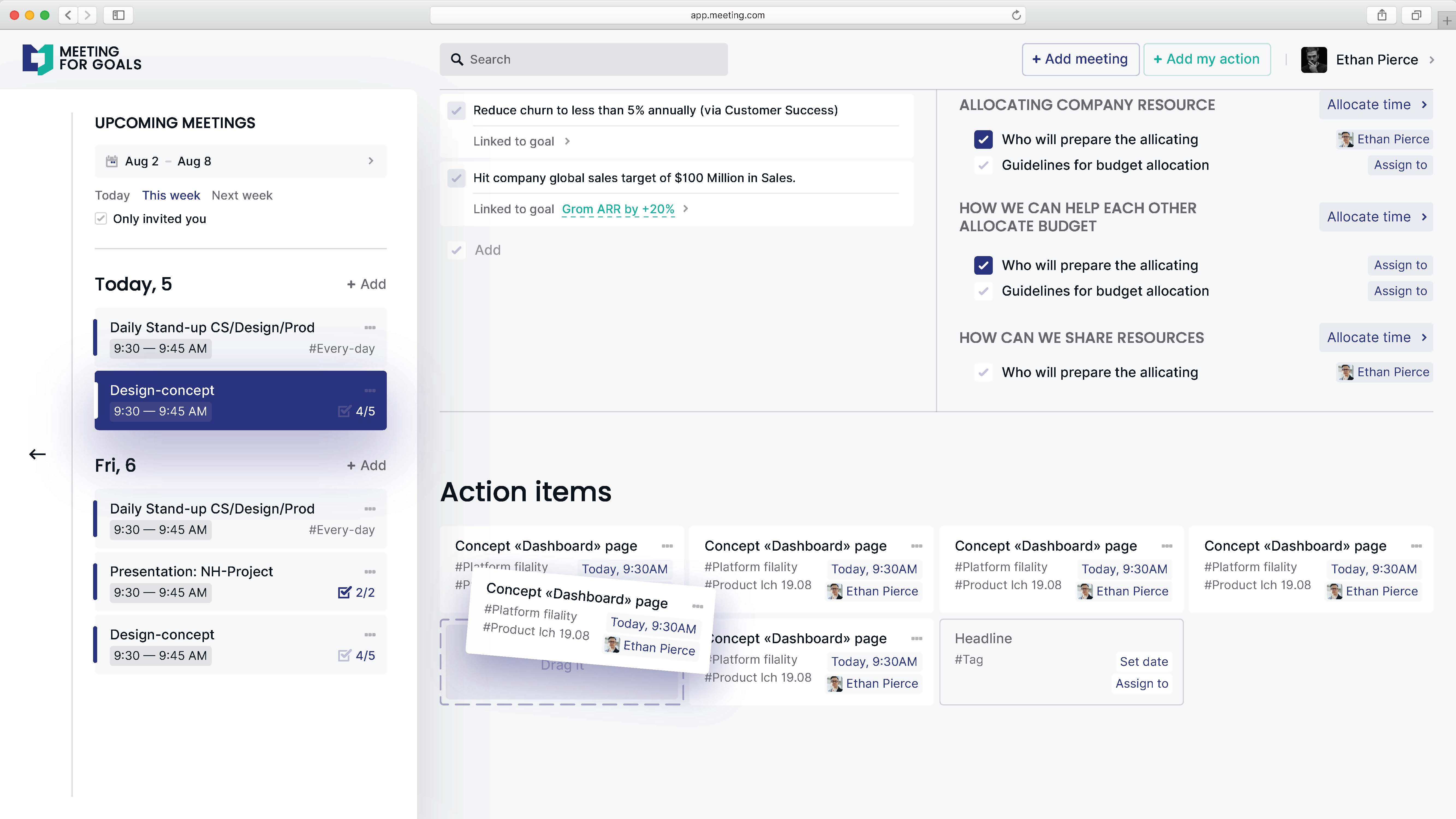1456x819 pixels.
Task: Open the menu on the fourth top-row action card
Action: coord(1416,545)
